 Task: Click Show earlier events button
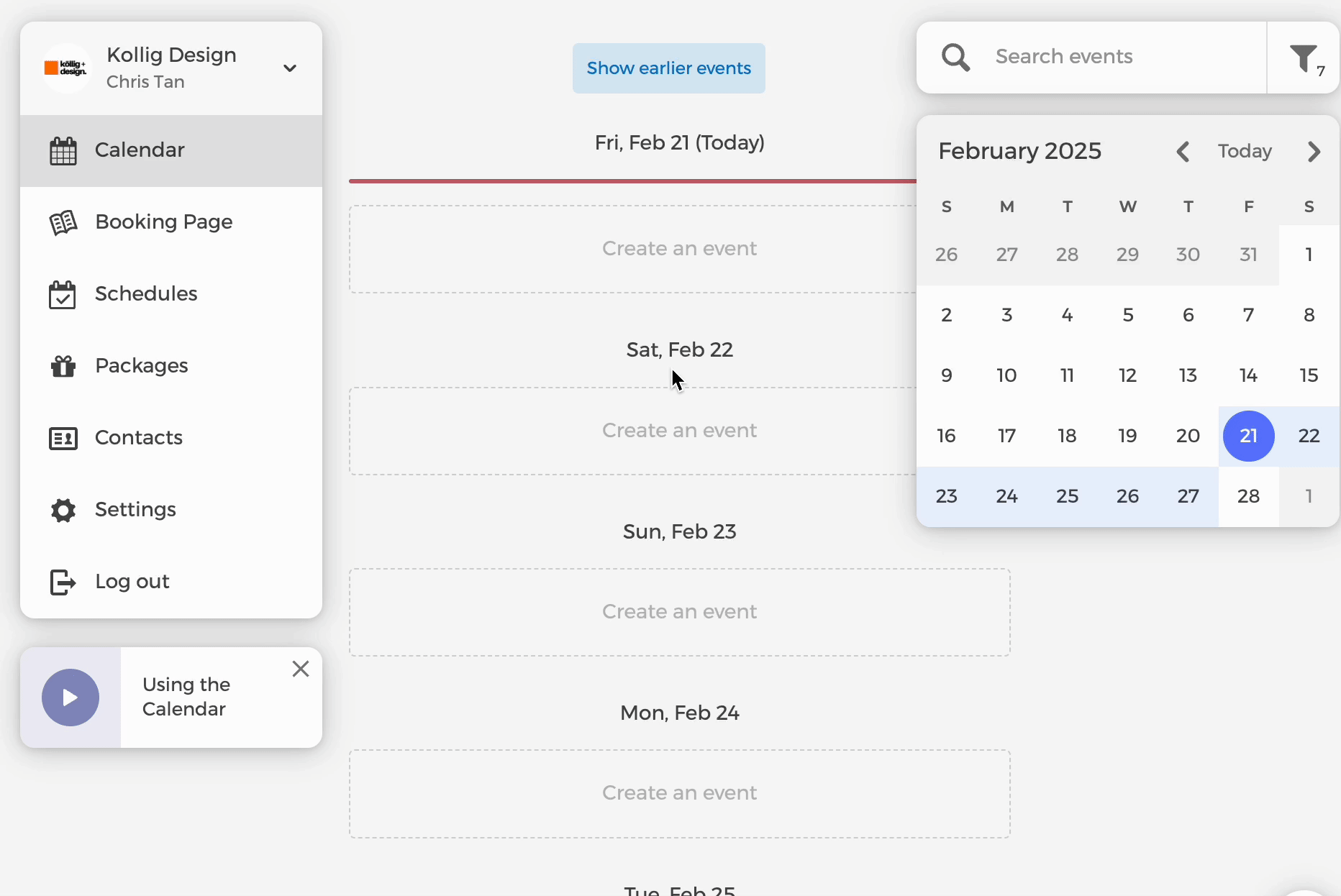coord(669,68)
